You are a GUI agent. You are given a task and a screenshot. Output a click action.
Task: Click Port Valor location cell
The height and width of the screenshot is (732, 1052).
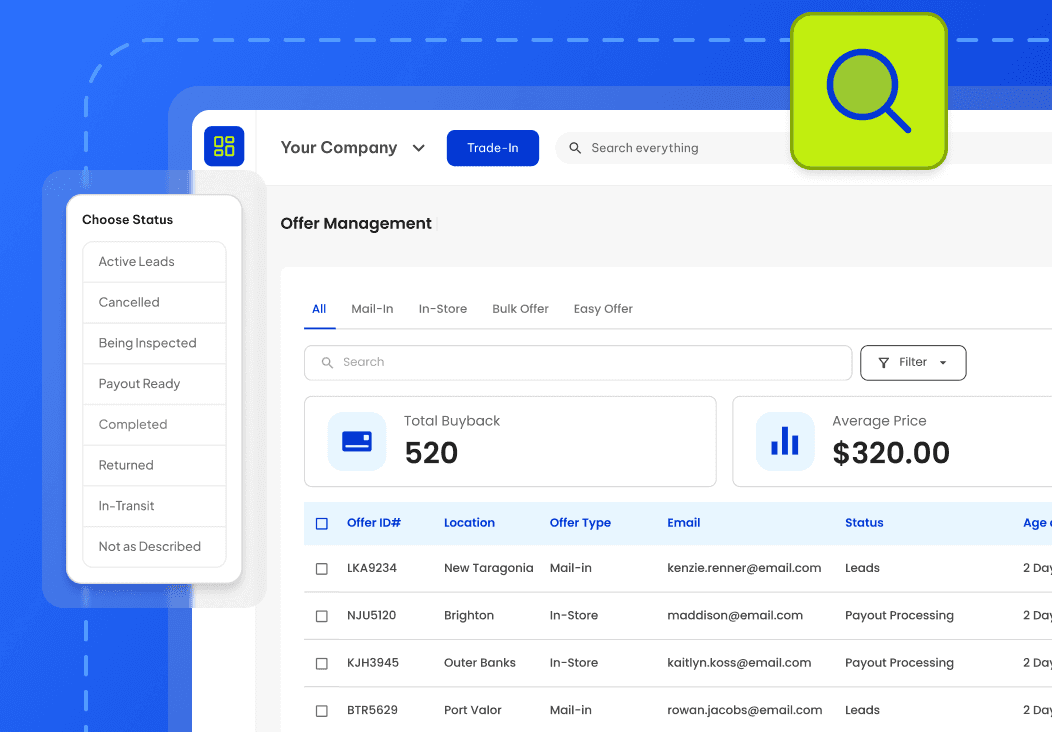click(x=472, y=710)
